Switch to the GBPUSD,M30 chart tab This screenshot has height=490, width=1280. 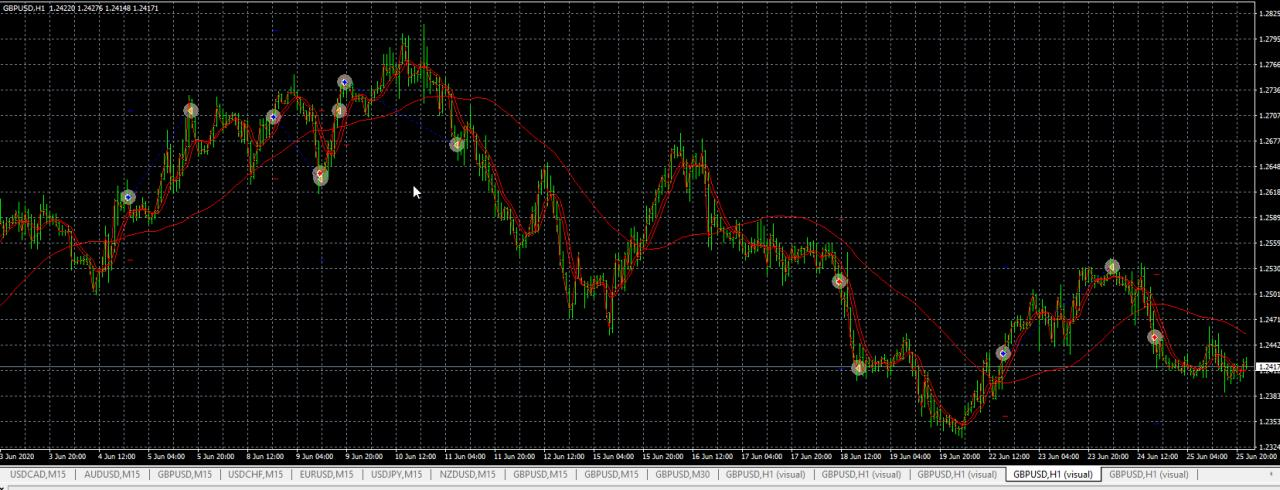(x=682, y=474)
